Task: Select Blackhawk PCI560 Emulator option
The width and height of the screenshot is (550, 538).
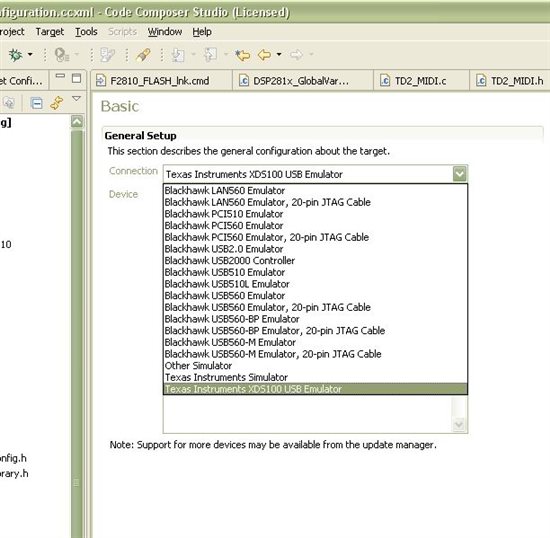Action: pyautogui.click(x=315, y=225)
